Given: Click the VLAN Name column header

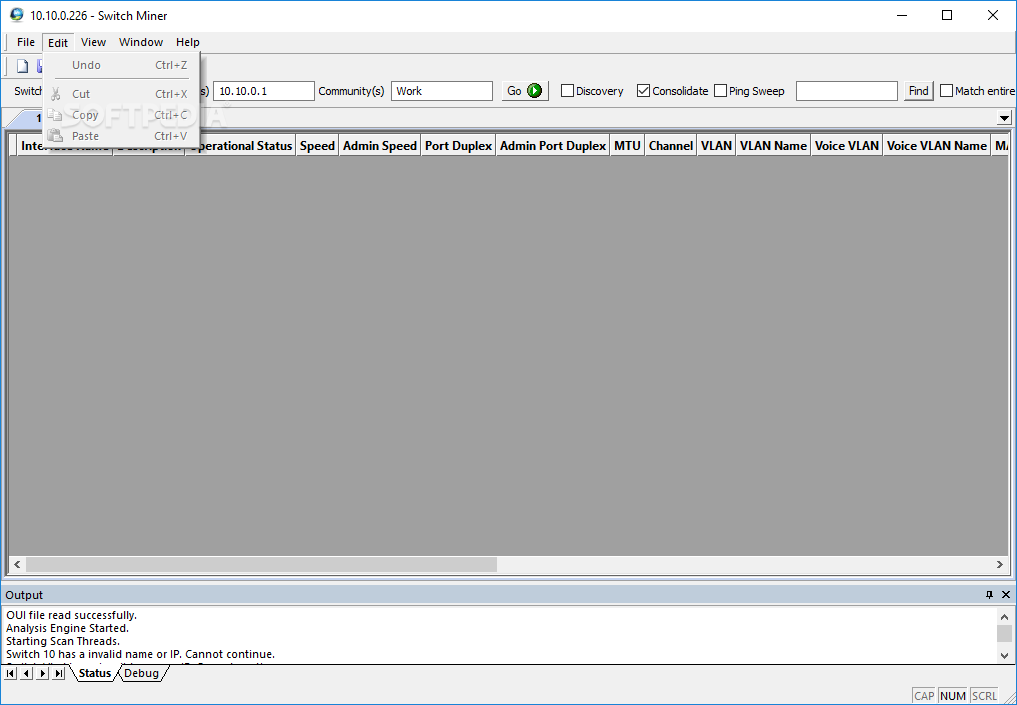Looking at the screenshot, I should tap(773, 146).
